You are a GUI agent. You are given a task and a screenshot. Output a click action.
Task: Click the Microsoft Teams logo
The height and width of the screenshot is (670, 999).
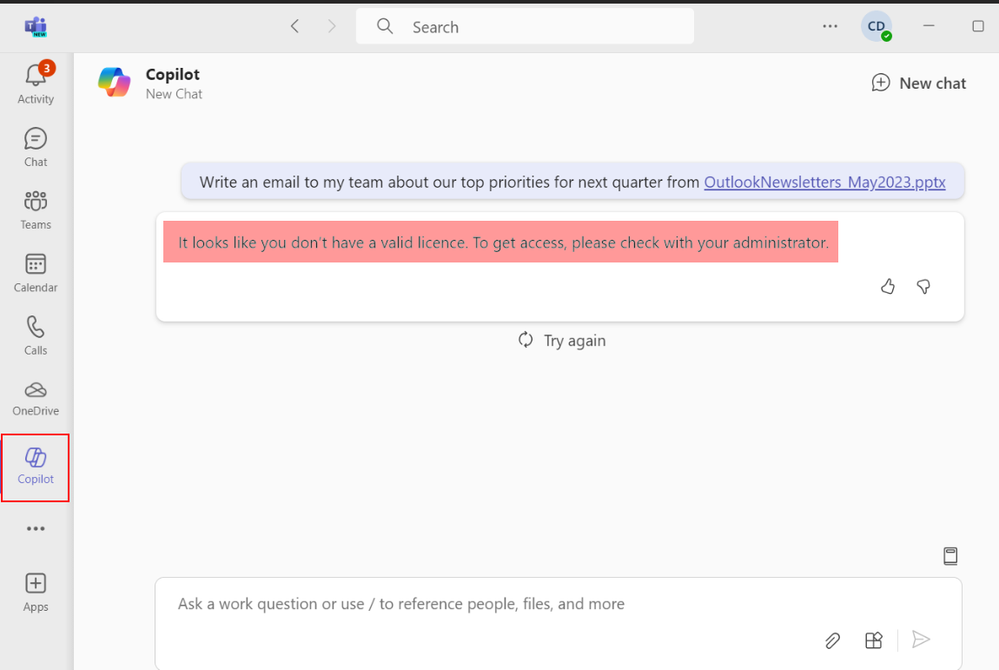click(x=36, y=27)
